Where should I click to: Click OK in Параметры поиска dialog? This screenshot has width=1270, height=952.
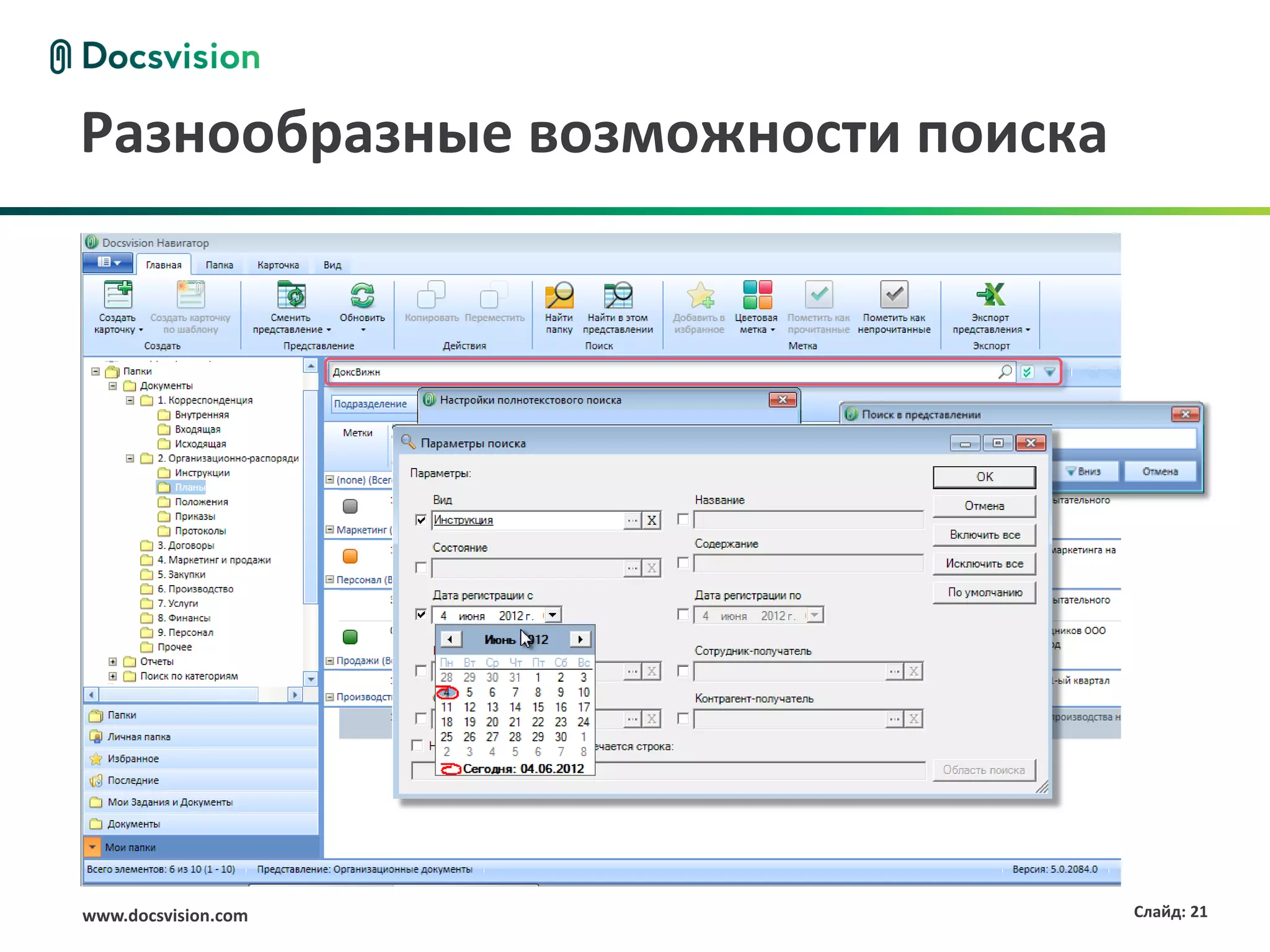(984, 477)
